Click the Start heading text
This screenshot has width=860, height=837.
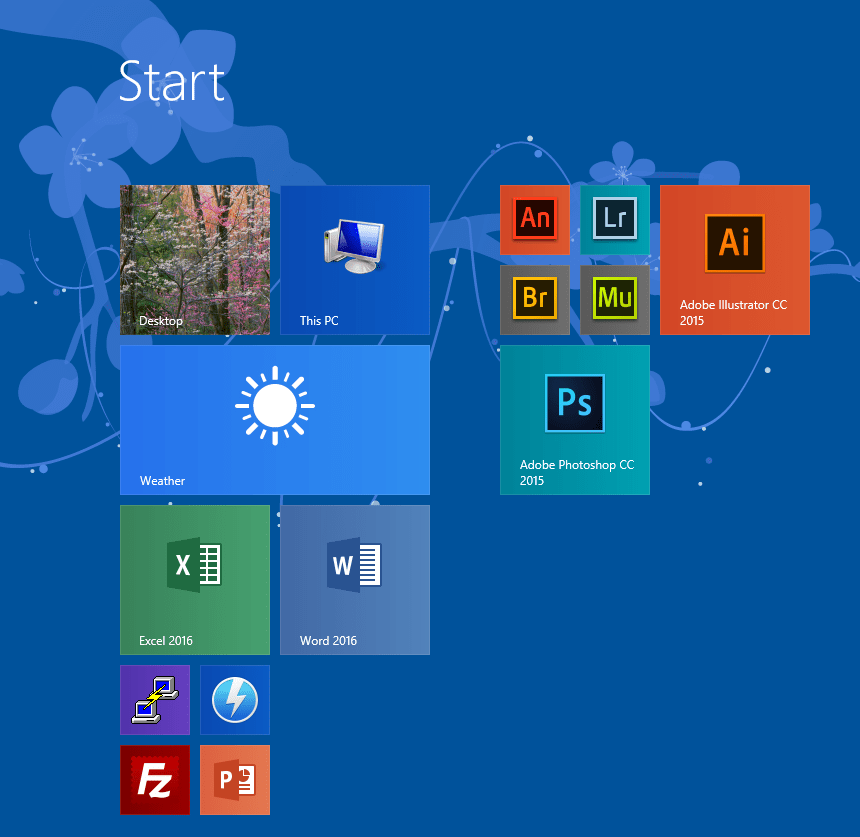point(171,83)
